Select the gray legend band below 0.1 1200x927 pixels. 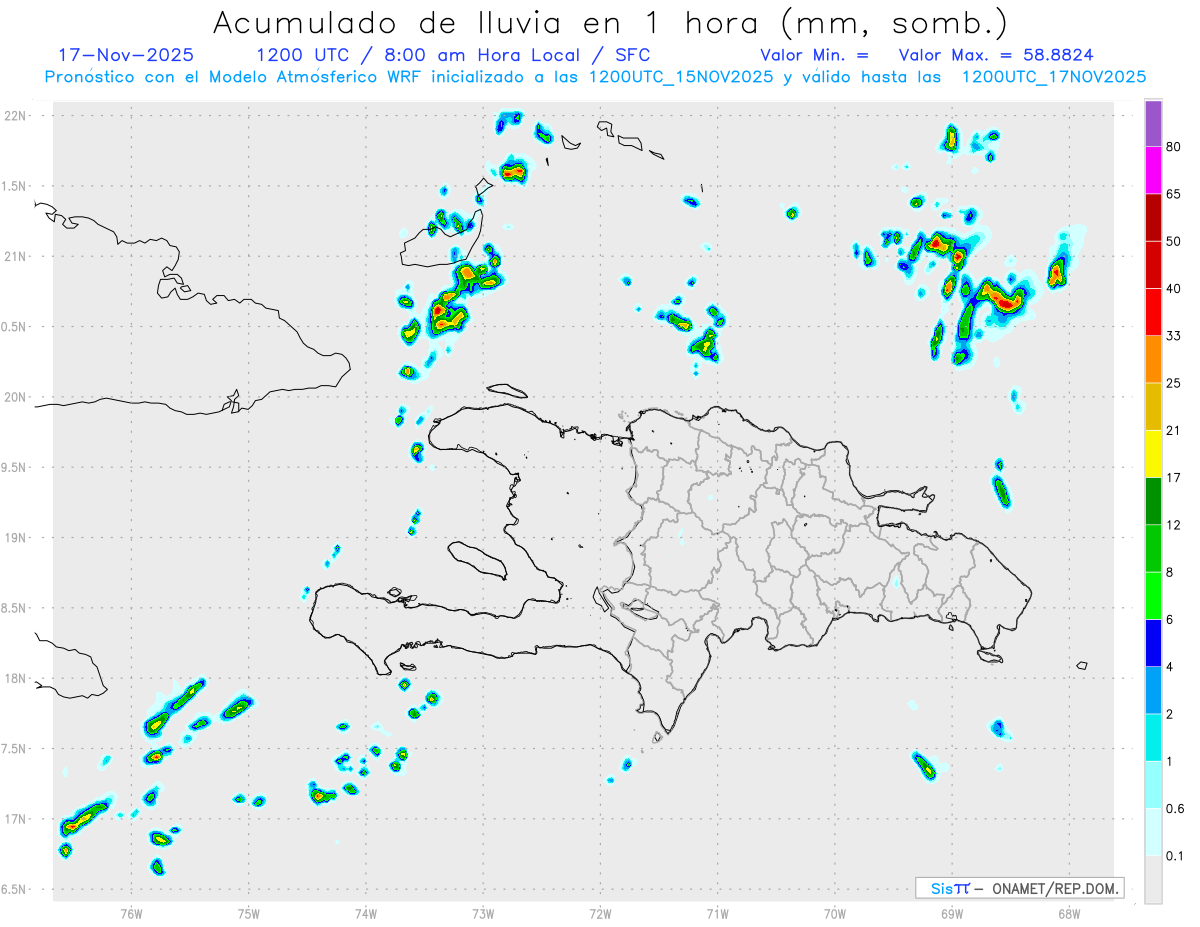(x=1153, y=880)
